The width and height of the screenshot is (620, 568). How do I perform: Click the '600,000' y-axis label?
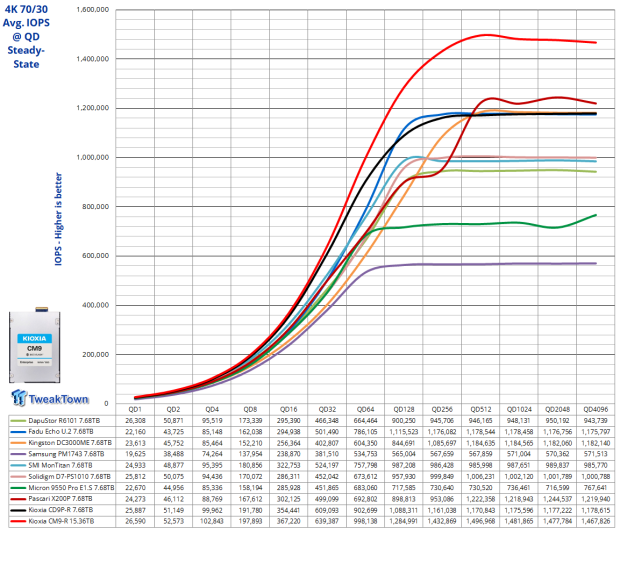(x=95, y=256)
